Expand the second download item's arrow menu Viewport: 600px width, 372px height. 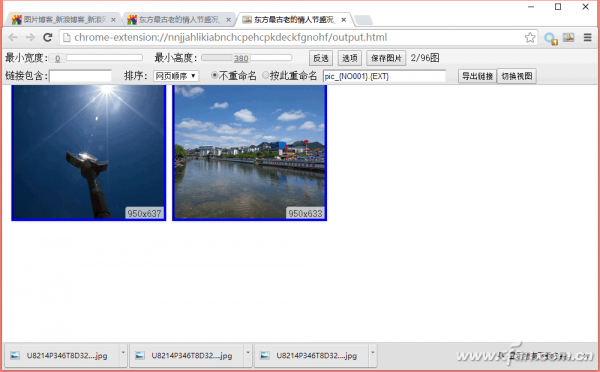click(x=248, y=356)
